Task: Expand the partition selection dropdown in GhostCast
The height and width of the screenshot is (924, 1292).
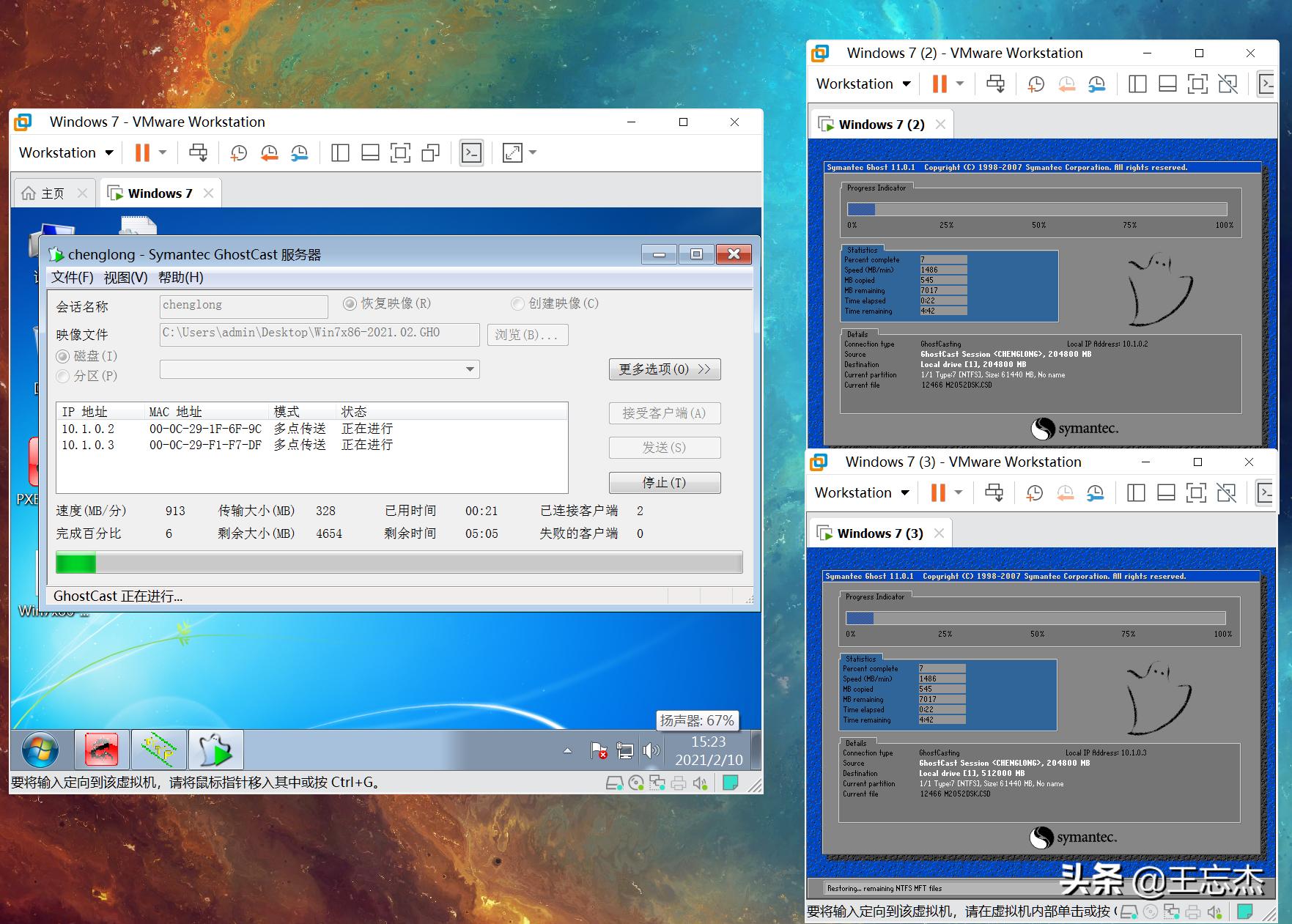Action: click(x=470, y=369)
